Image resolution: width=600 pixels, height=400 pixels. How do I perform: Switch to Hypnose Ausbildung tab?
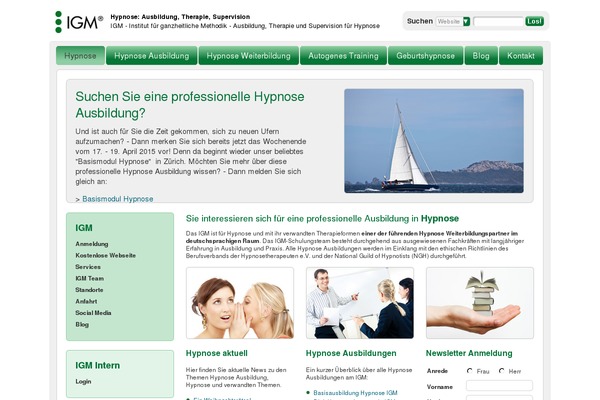tap(152, 56)
